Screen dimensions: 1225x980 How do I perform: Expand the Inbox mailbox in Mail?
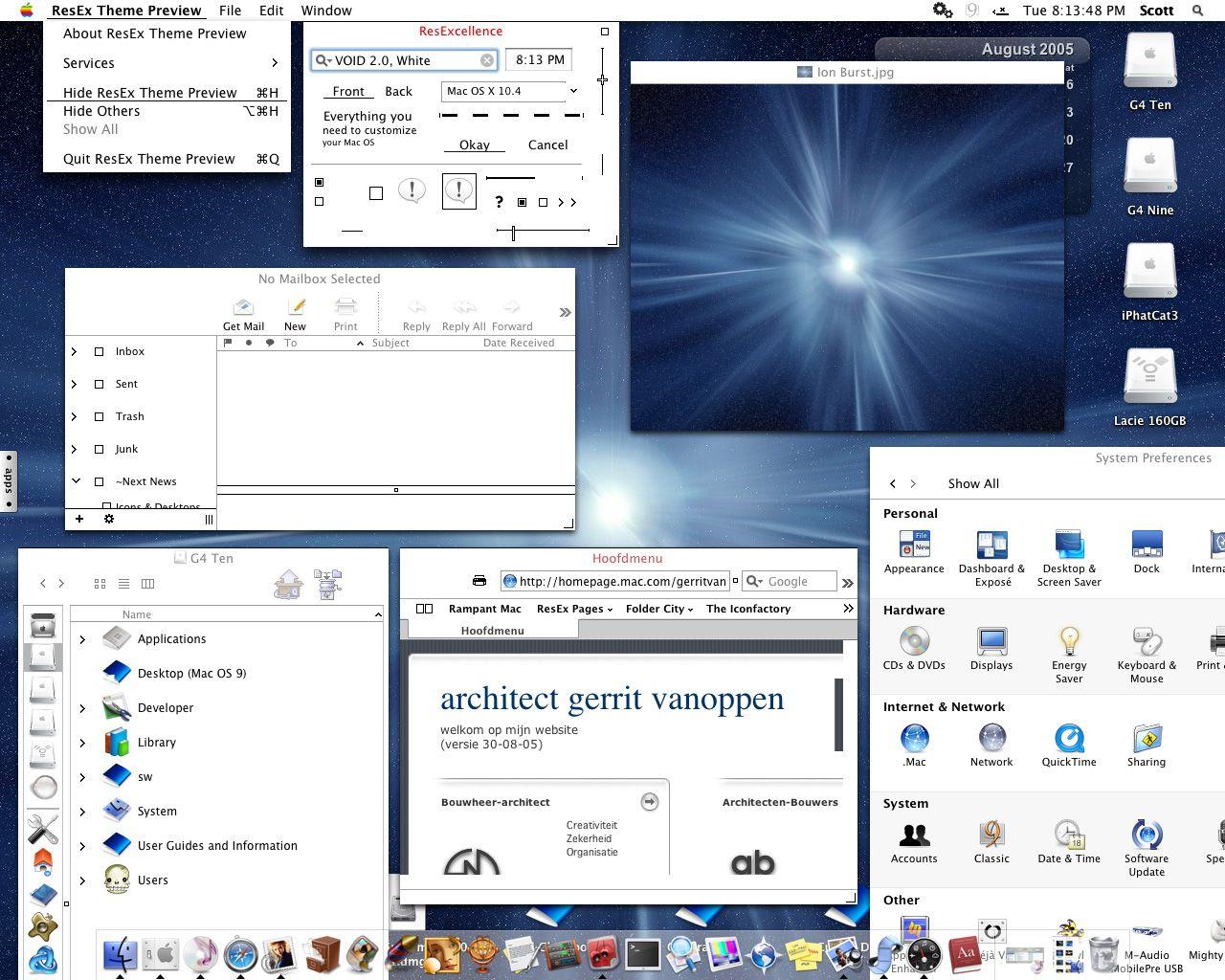74,351
